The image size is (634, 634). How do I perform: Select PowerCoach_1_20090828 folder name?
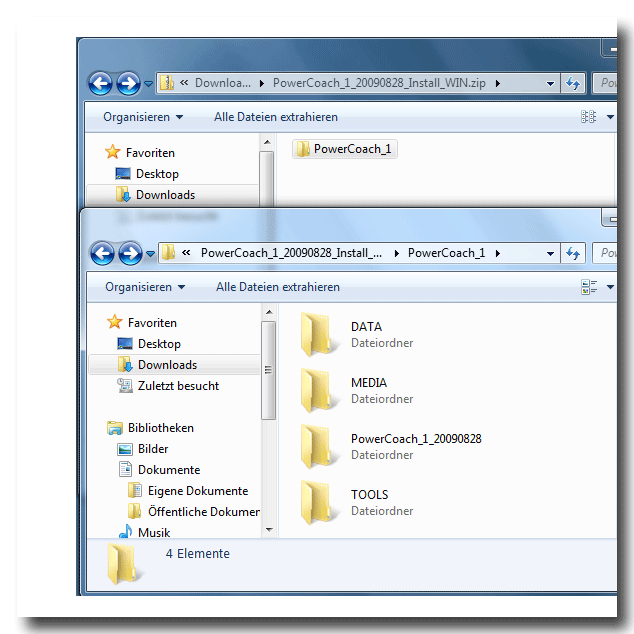[x=416, y=439]
